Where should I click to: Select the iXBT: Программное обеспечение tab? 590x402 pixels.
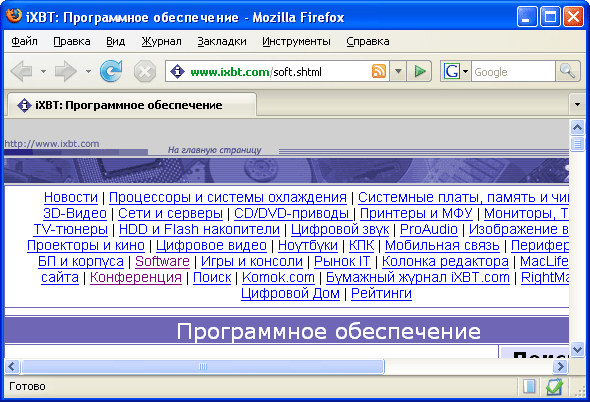coord(132,105)
